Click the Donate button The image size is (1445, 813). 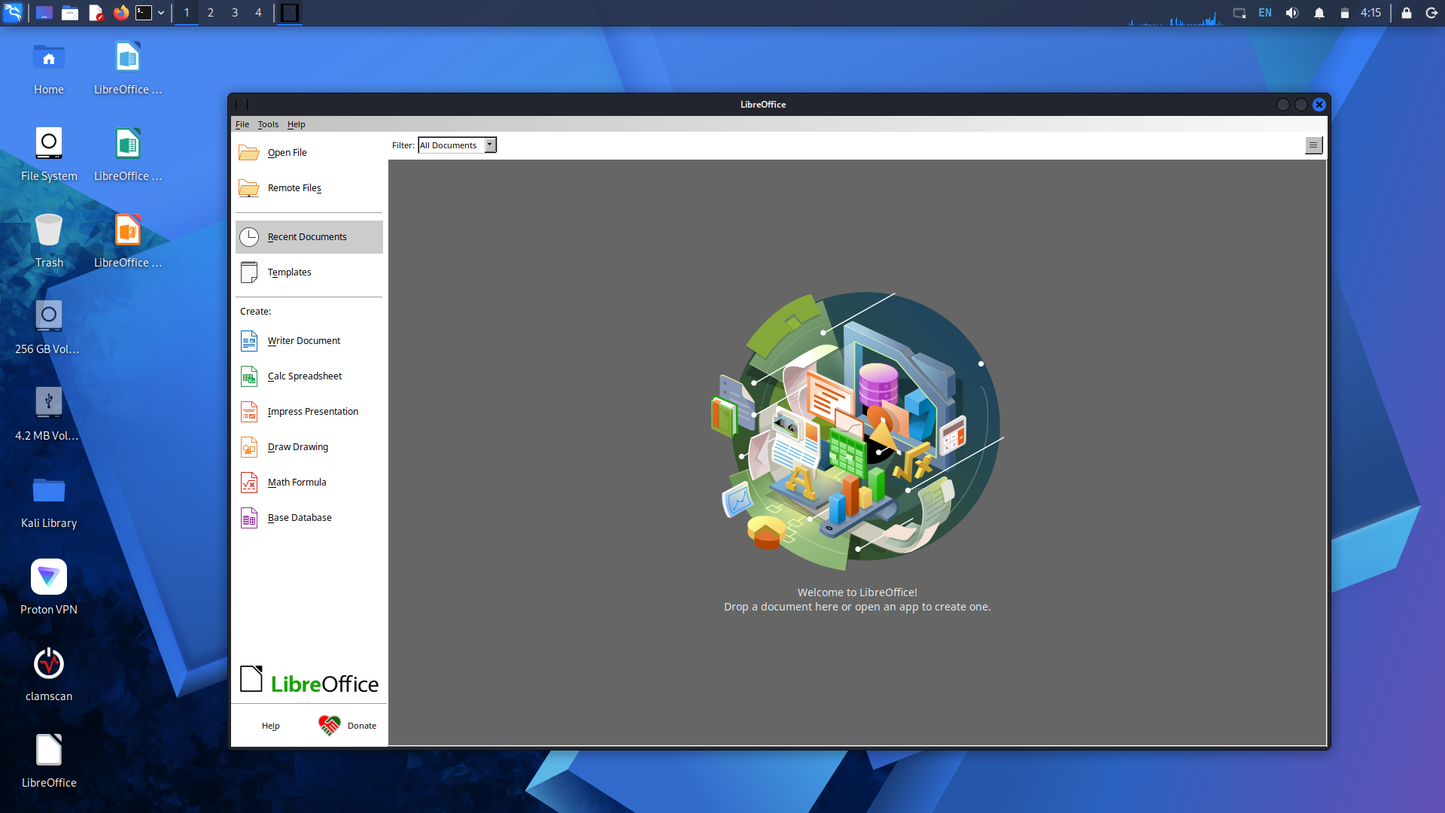tap(347, 726)
